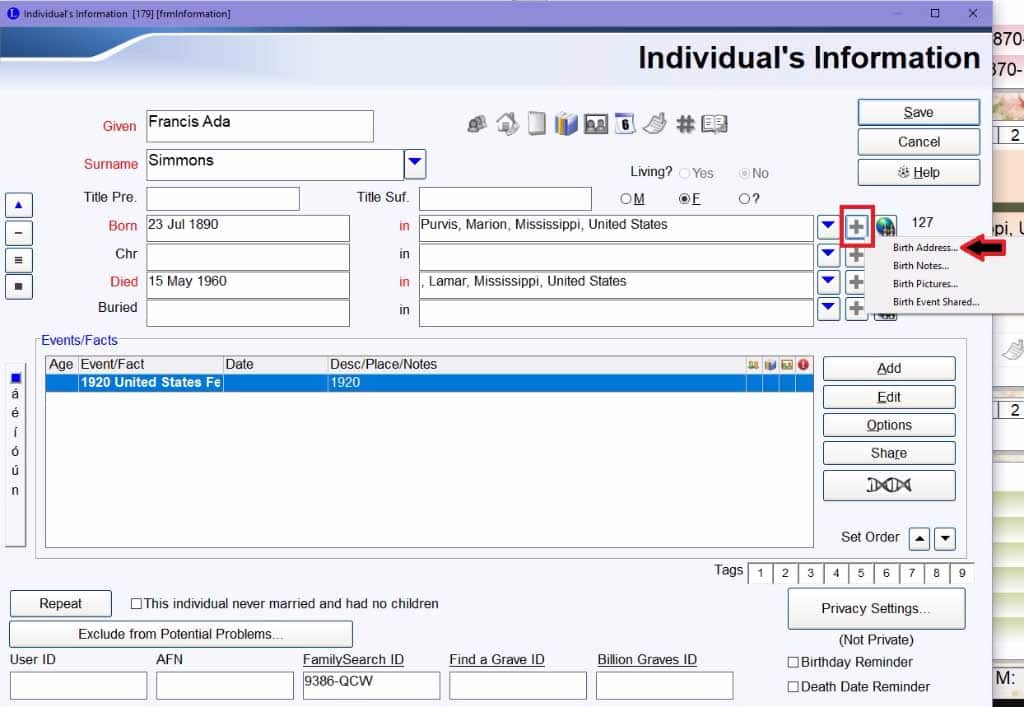Click the plus button on the Born row
The height and width of the screenshot is (707, 1024).
[856, 227]
